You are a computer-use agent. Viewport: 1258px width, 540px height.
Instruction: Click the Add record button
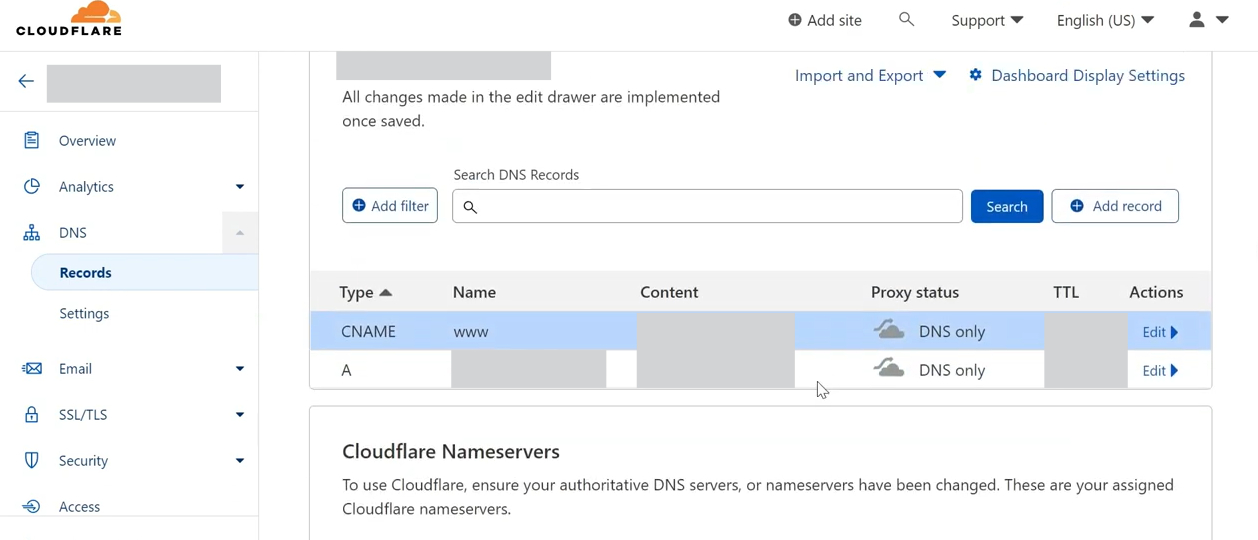coord(1115,206)
